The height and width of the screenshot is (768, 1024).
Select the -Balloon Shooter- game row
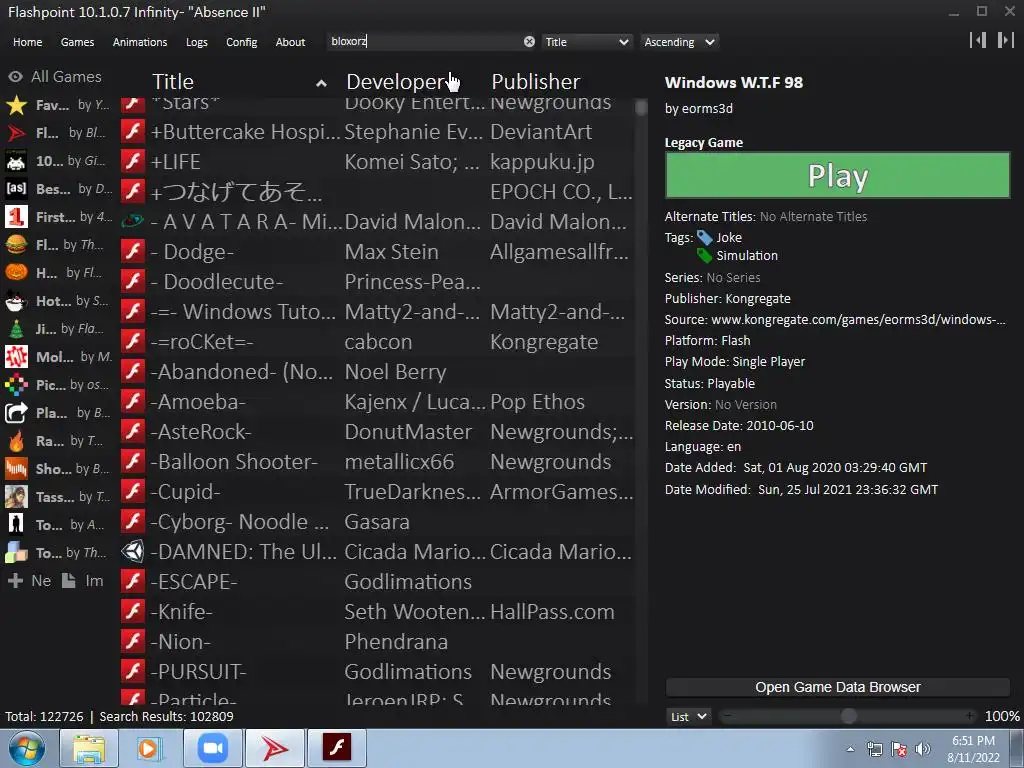point(377,462)
